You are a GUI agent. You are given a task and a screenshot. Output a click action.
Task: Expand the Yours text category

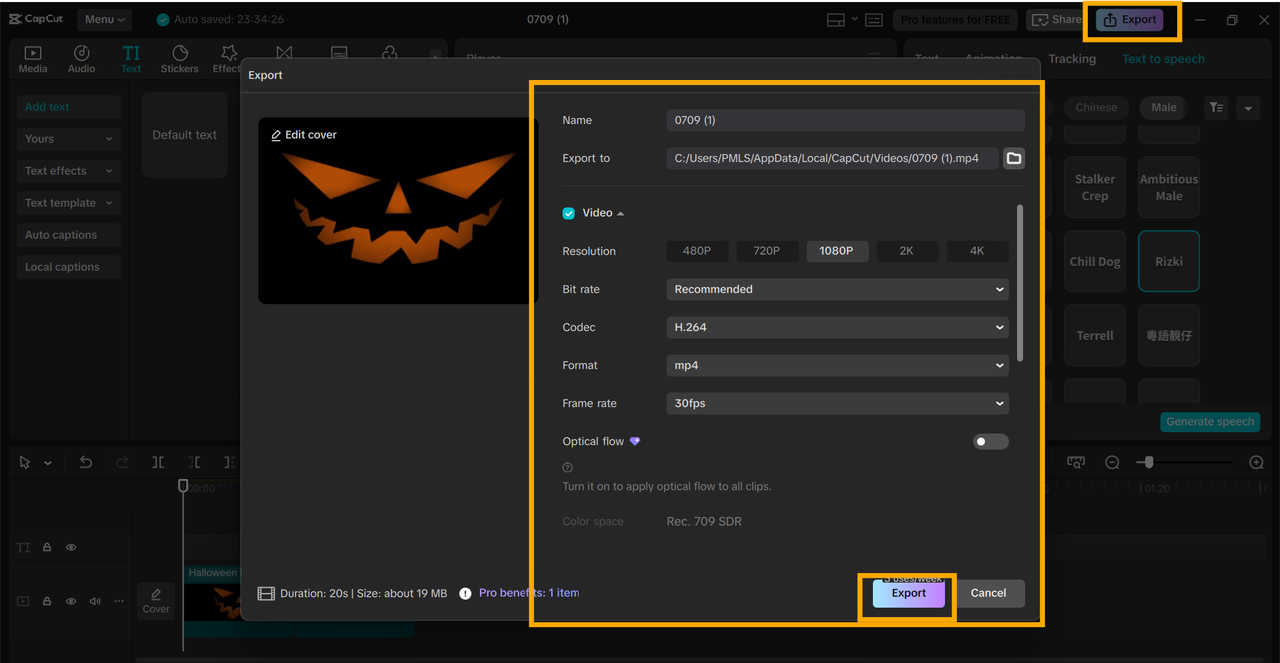point(69,139)
